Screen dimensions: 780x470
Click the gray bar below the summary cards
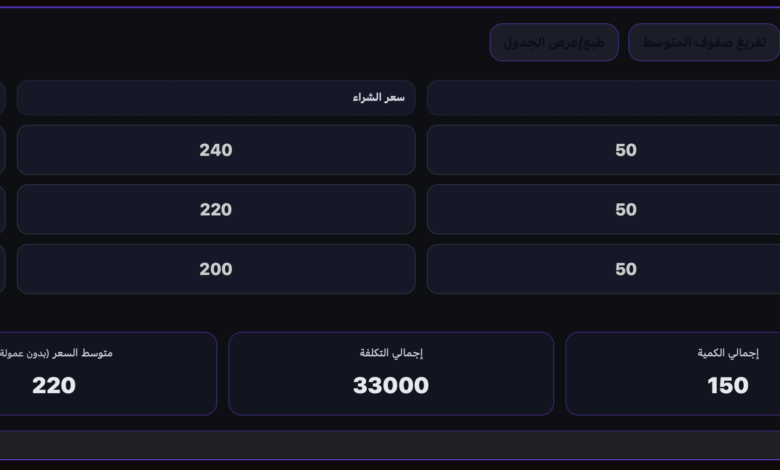pyautogui.click(x=390, y=445)
